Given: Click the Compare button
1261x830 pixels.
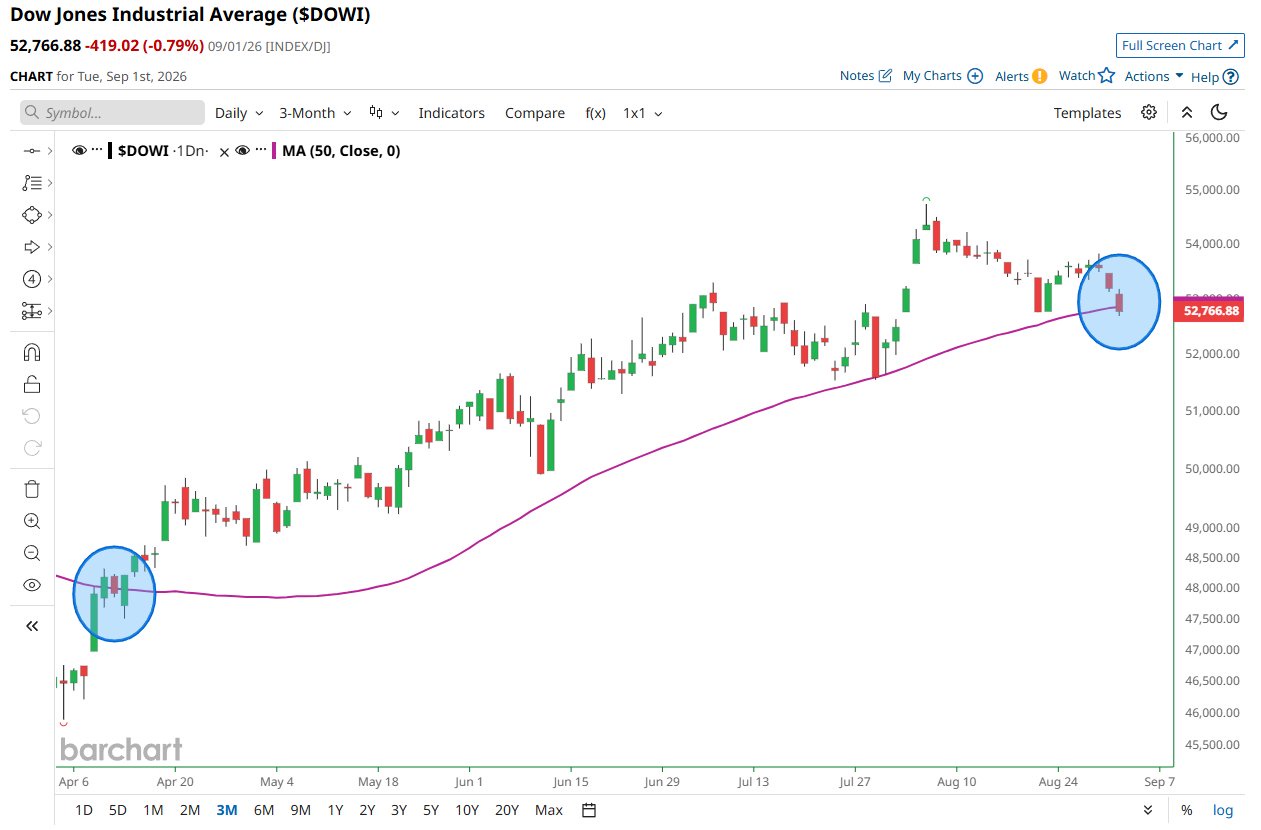Looking at the screenshot, I should pos(535,113).
